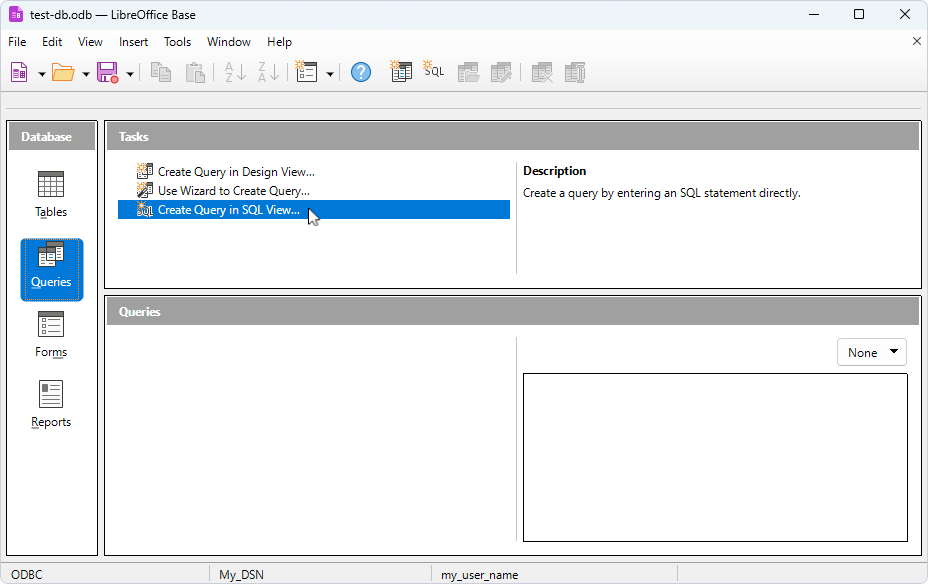
Task: Click my_user_name in status bar
Action: pyautogui.click(x=479, y=575)
